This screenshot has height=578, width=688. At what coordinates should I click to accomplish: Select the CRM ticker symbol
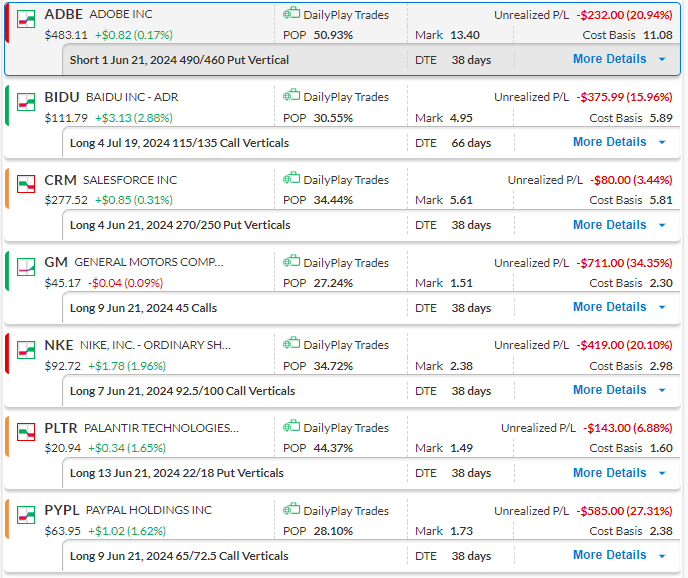click(61, 180)
